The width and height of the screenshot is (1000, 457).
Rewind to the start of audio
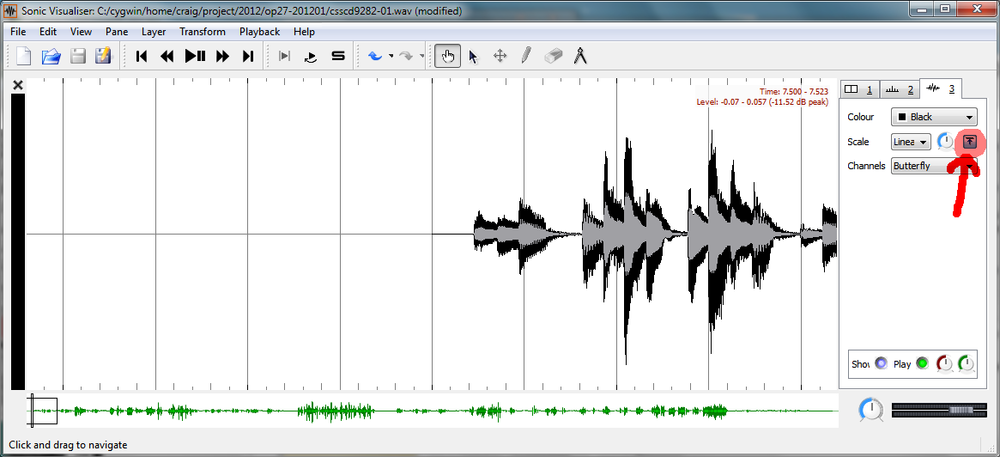(142, 57)
